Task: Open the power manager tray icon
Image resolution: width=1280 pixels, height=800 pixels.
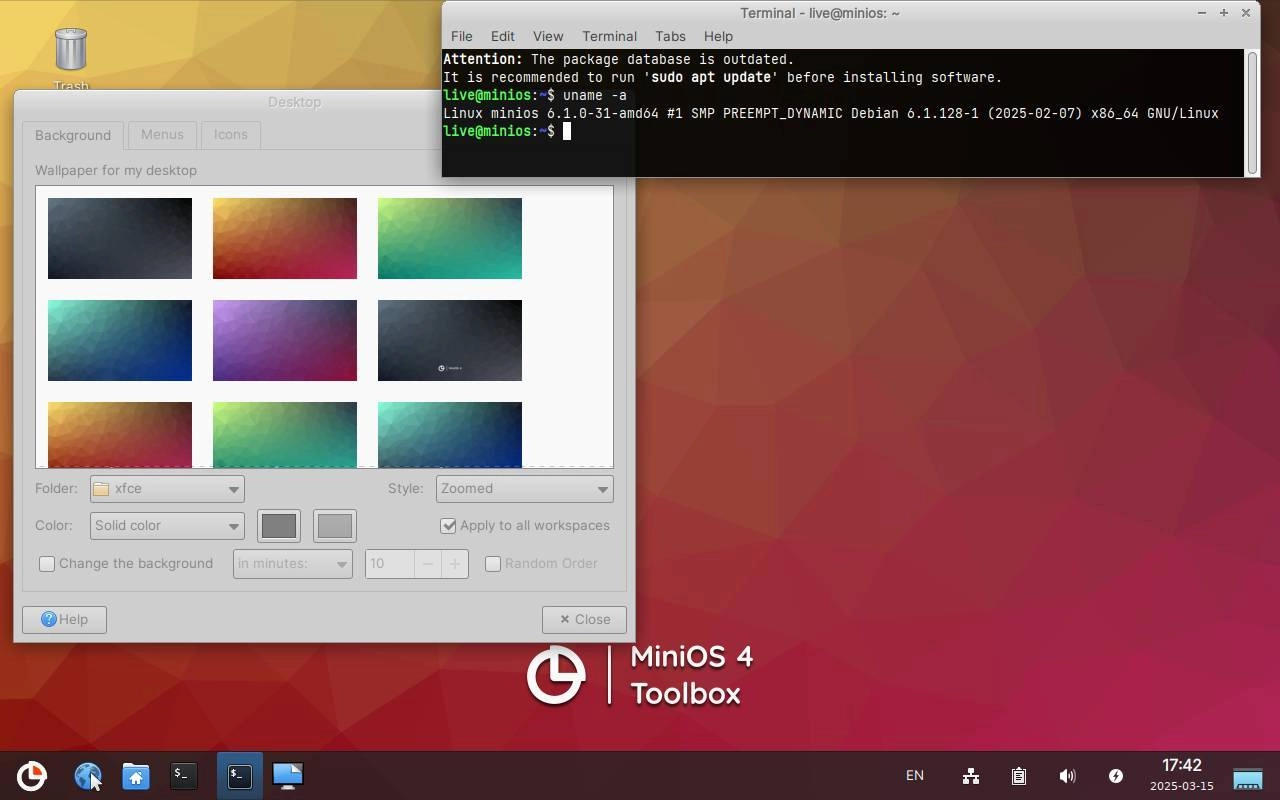Action: click(x=1116, y=776)
